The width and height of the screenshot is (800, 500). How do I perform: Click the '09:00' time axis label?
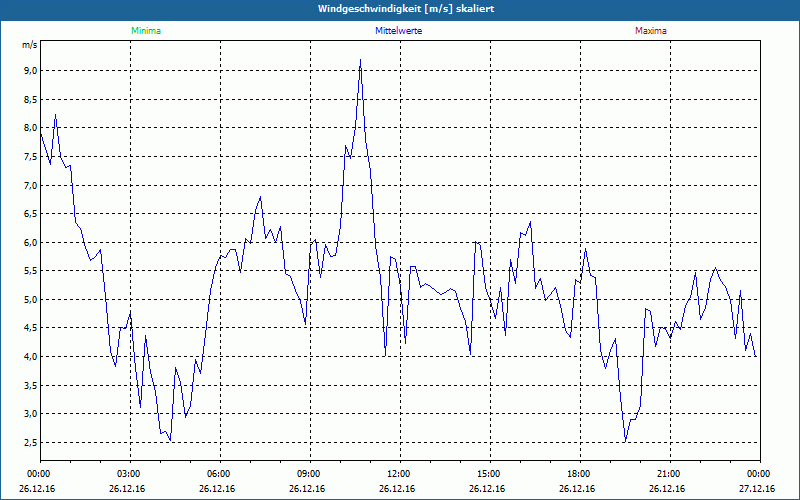click(310, 474)
